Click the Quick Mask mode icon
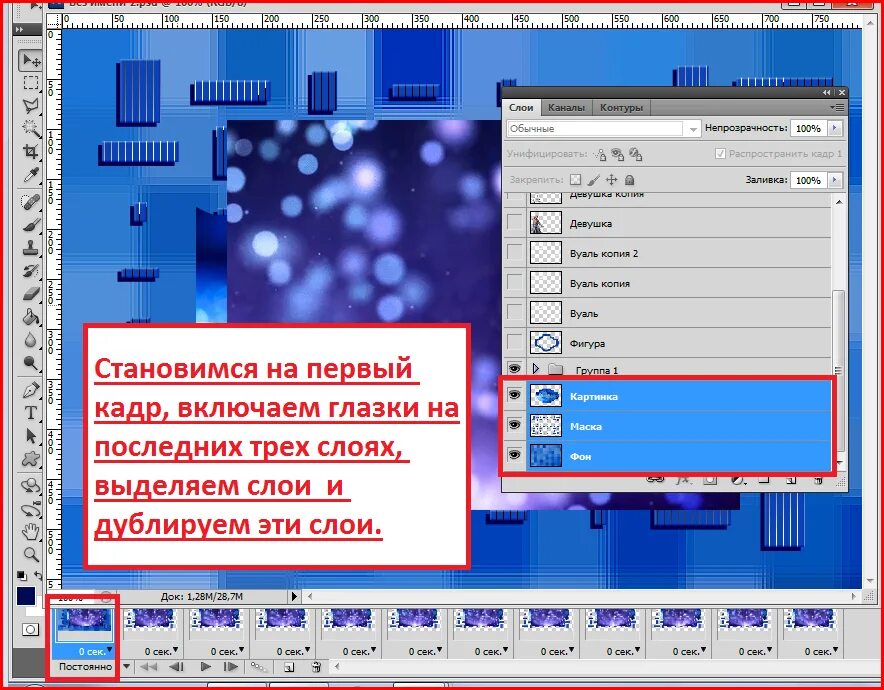The height and width of the screenshot is (690, 884). coord(30,629)
